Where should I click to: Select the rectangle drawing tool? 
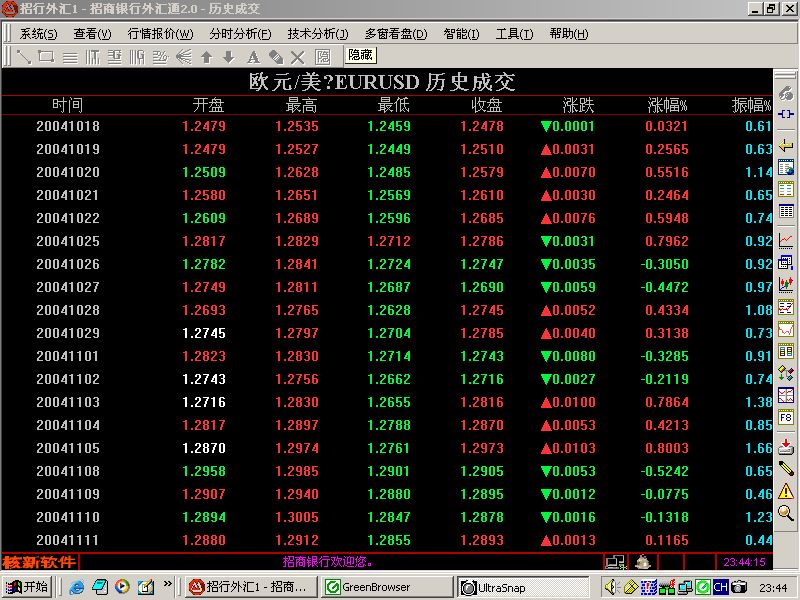46,57
